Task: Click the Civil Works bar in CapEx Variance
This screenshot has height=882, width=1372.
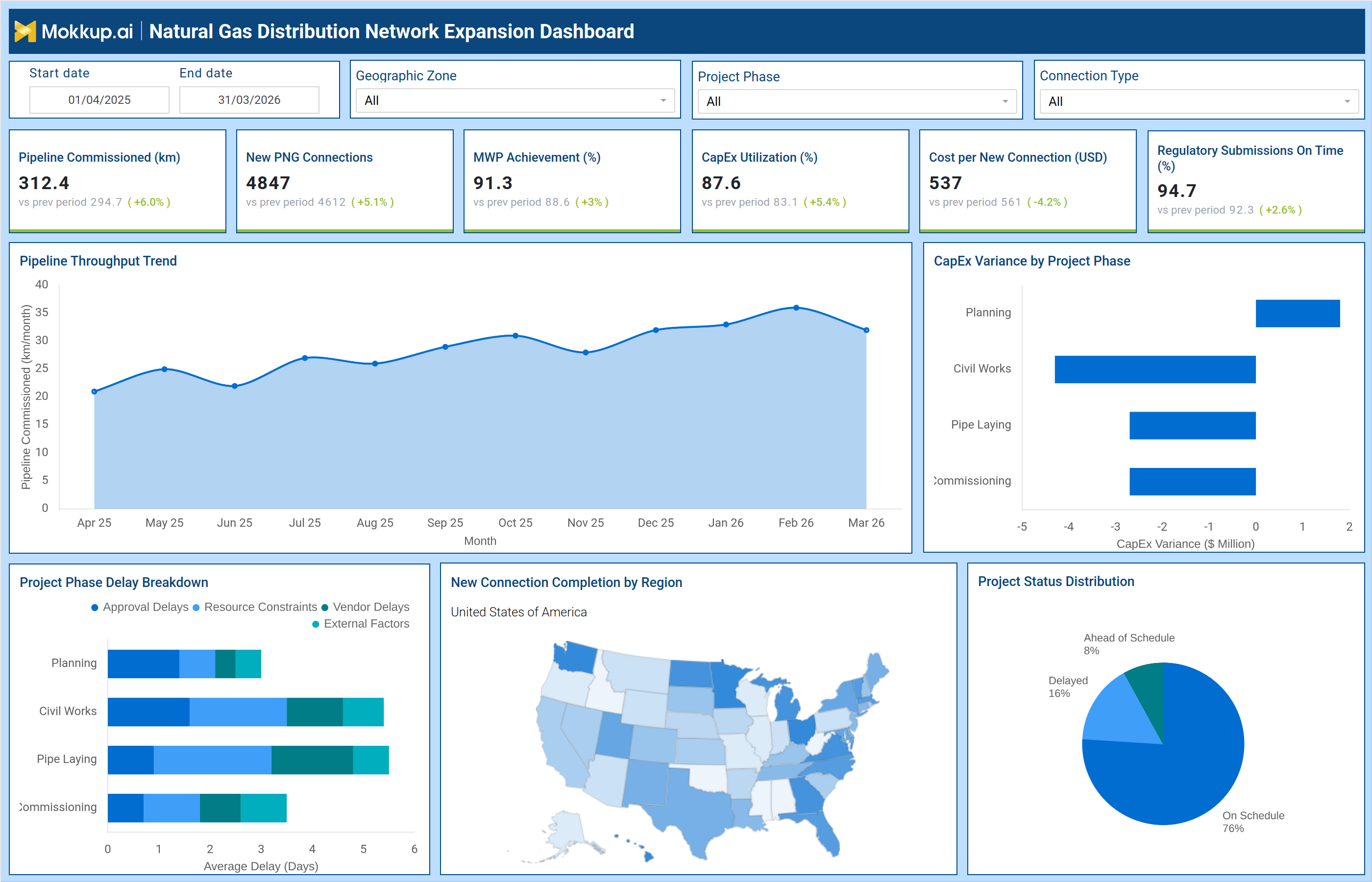Action: coord(1155,369)
